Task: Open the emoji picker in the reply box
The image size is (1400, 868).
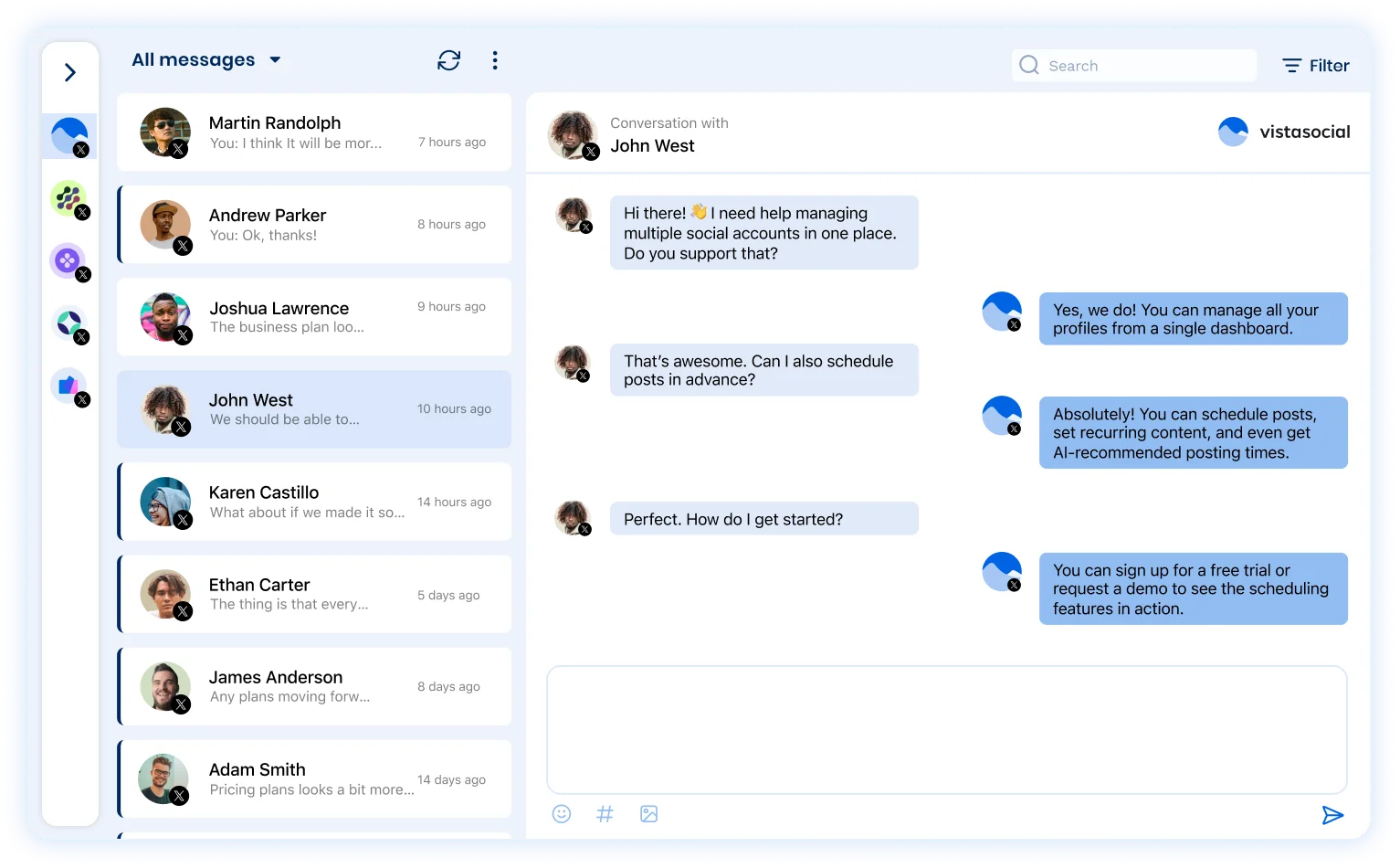Action: click(x=561, y=813)
